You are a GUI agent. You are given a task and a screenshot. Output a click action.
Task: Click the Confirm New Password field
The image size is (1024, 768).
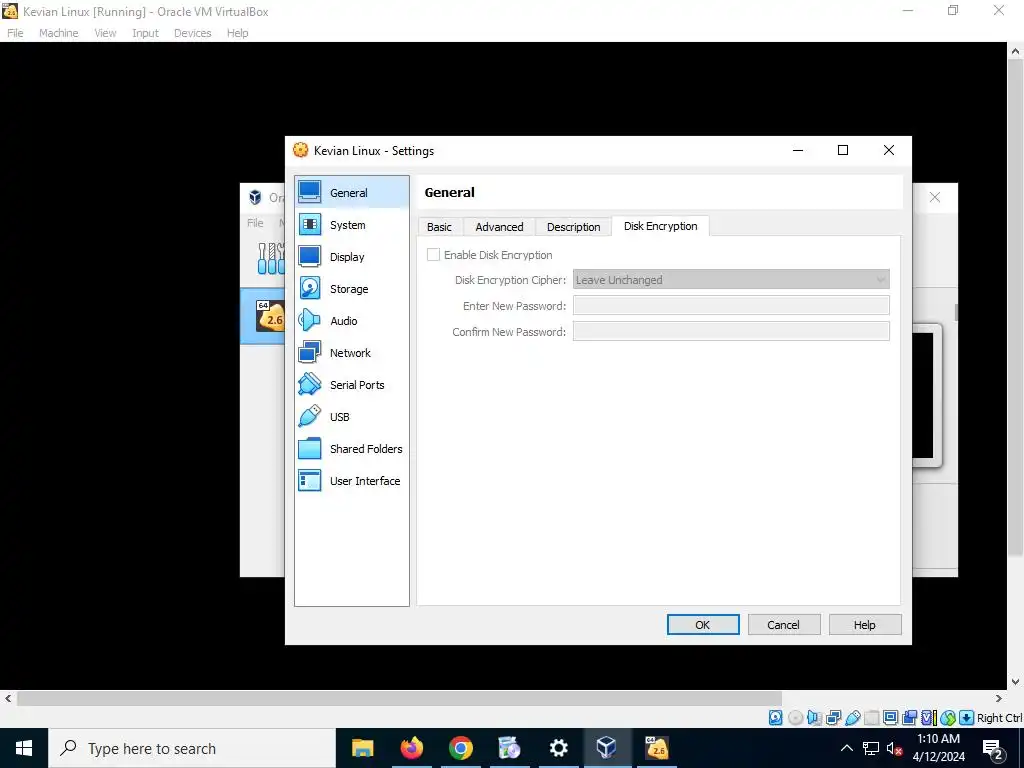pos(731,331)
